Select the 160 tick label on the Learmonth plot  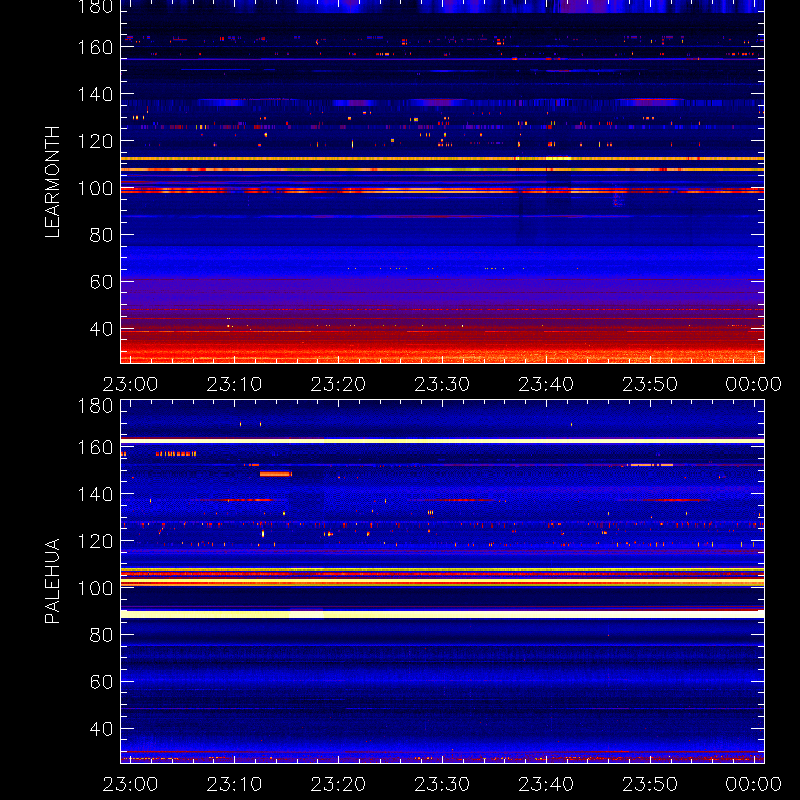(x=95, y=47)
